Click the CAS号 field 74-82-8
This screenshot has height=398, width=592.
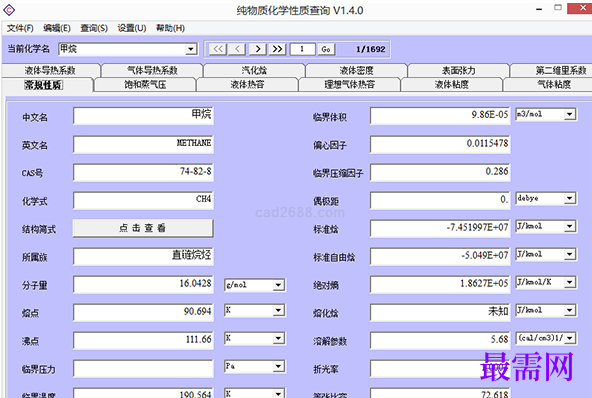coord(143,172)
